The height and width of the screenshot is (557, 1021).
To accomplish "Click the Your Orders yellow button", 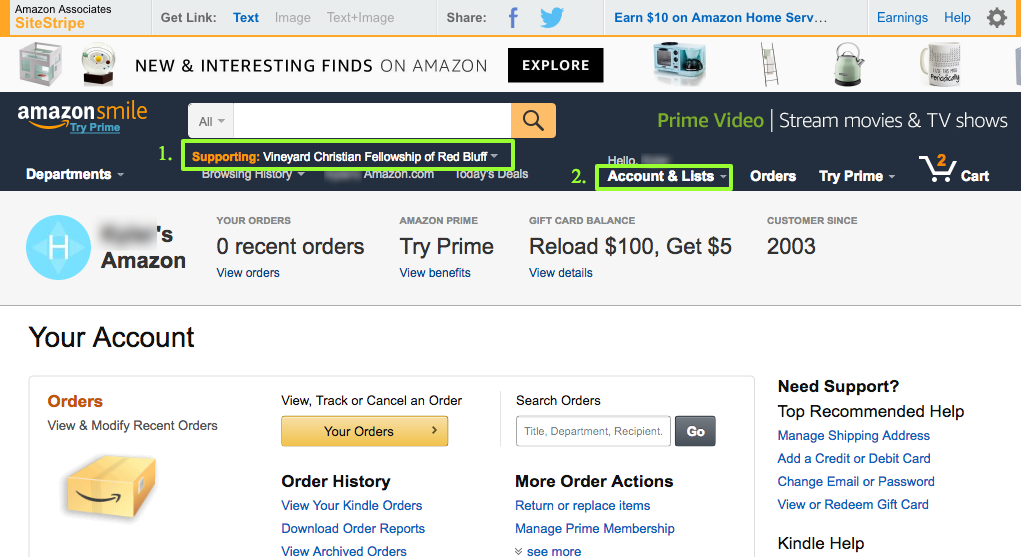I will click(x=365, y=431).
